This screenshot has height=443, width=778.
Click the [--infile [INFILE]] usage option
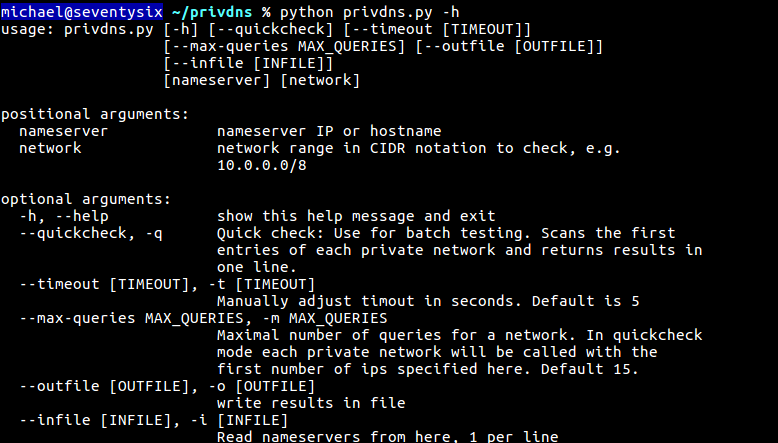[x=248, y=63]
